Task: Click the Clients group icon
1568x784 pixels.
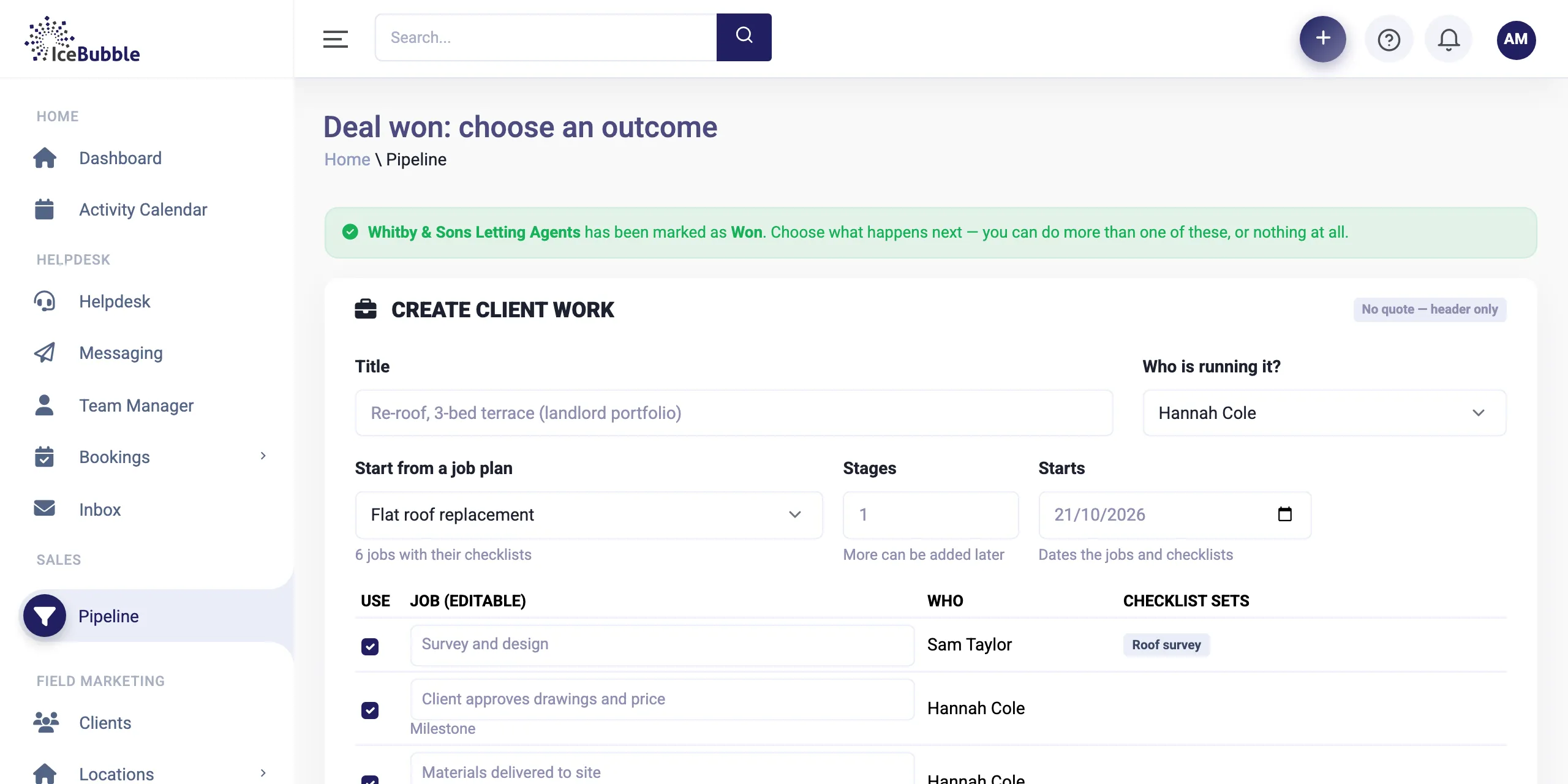Action: coord(46,723)
